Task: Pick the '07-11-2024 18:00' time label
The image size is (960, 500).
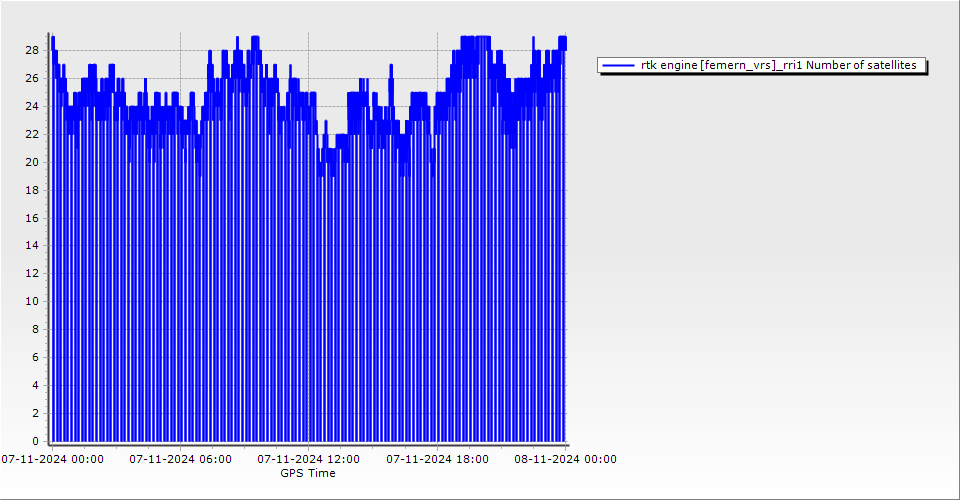Action: (438, 459)
